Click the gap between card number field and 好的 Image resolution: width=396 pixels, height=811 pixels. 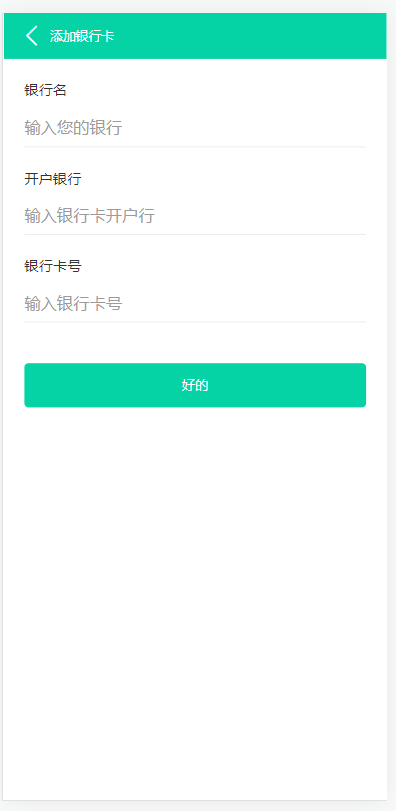coord(195,342)
